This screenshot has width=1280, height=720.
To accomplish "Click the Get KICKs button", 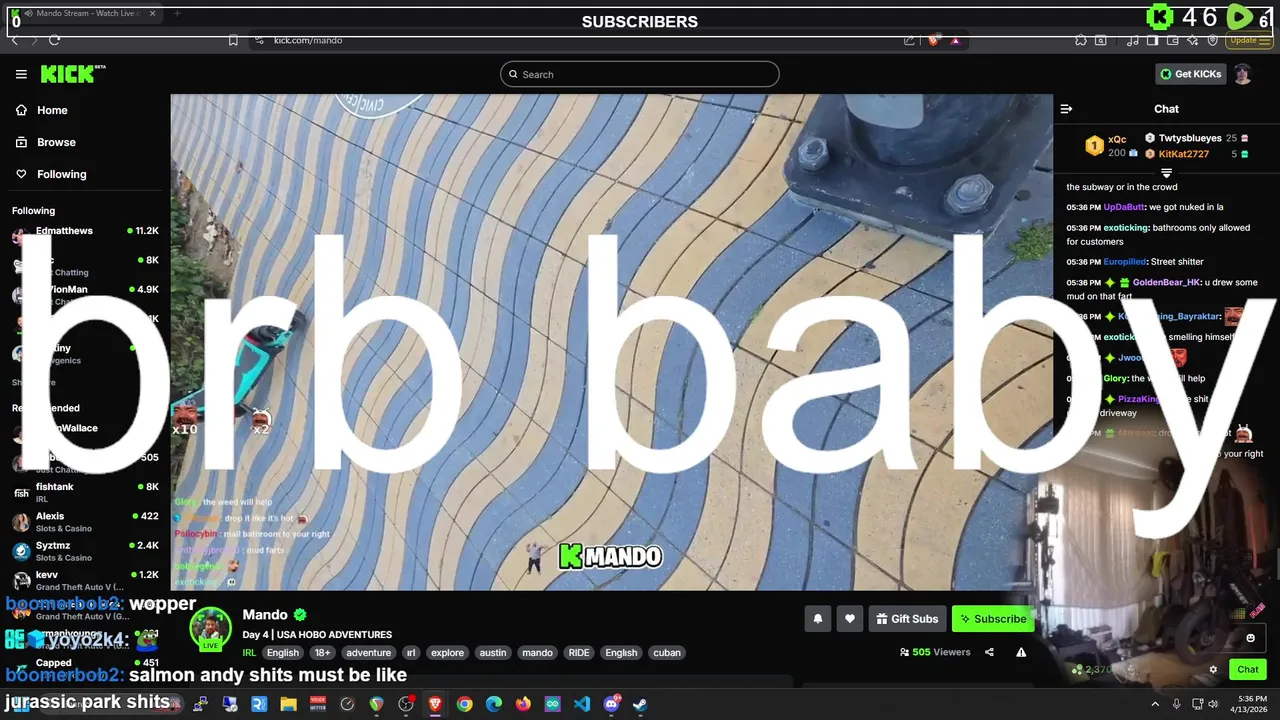I will (1190, 74).
